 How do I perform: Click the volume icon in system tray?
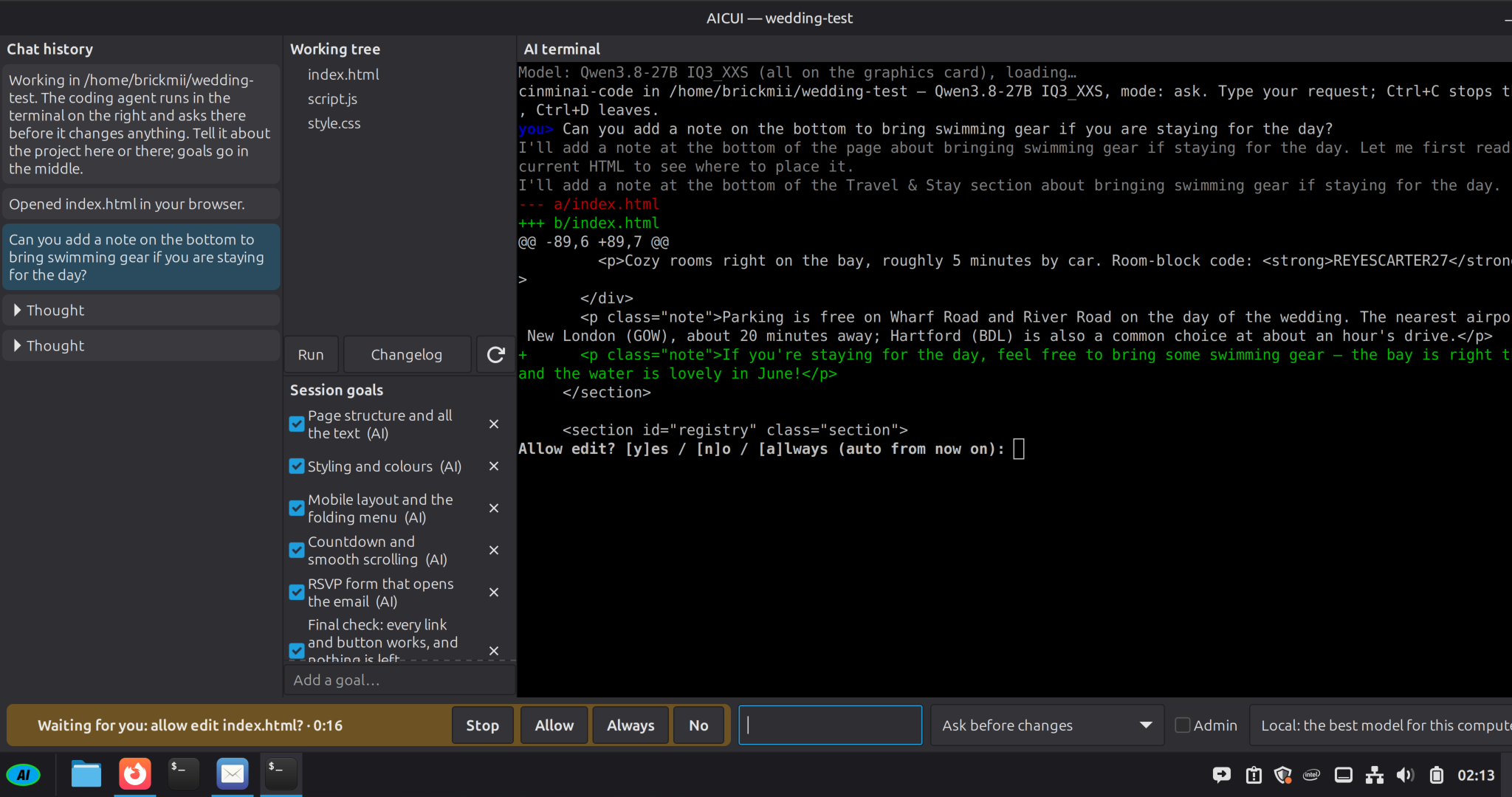point(1405,775)
